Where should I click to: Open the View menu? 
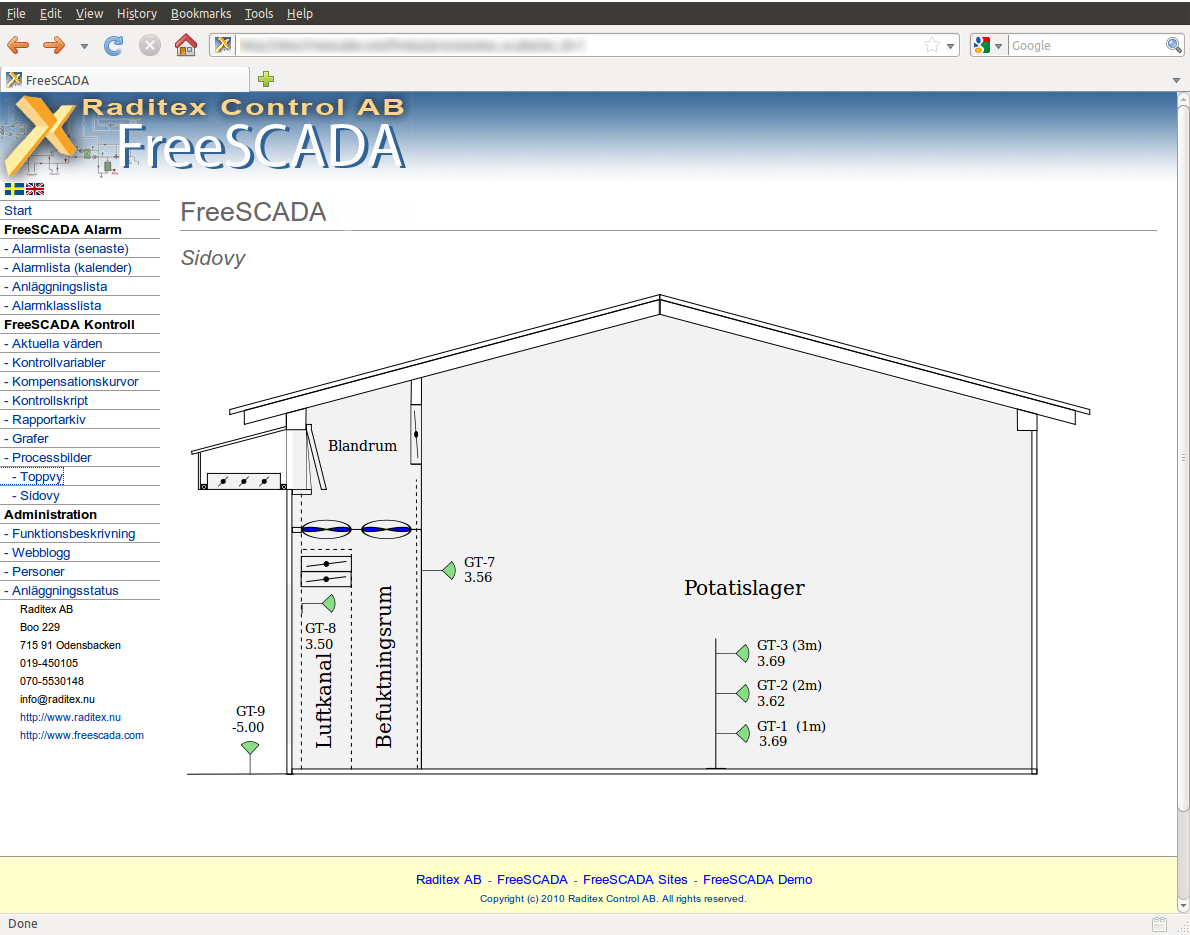click(x=90, y=14)
